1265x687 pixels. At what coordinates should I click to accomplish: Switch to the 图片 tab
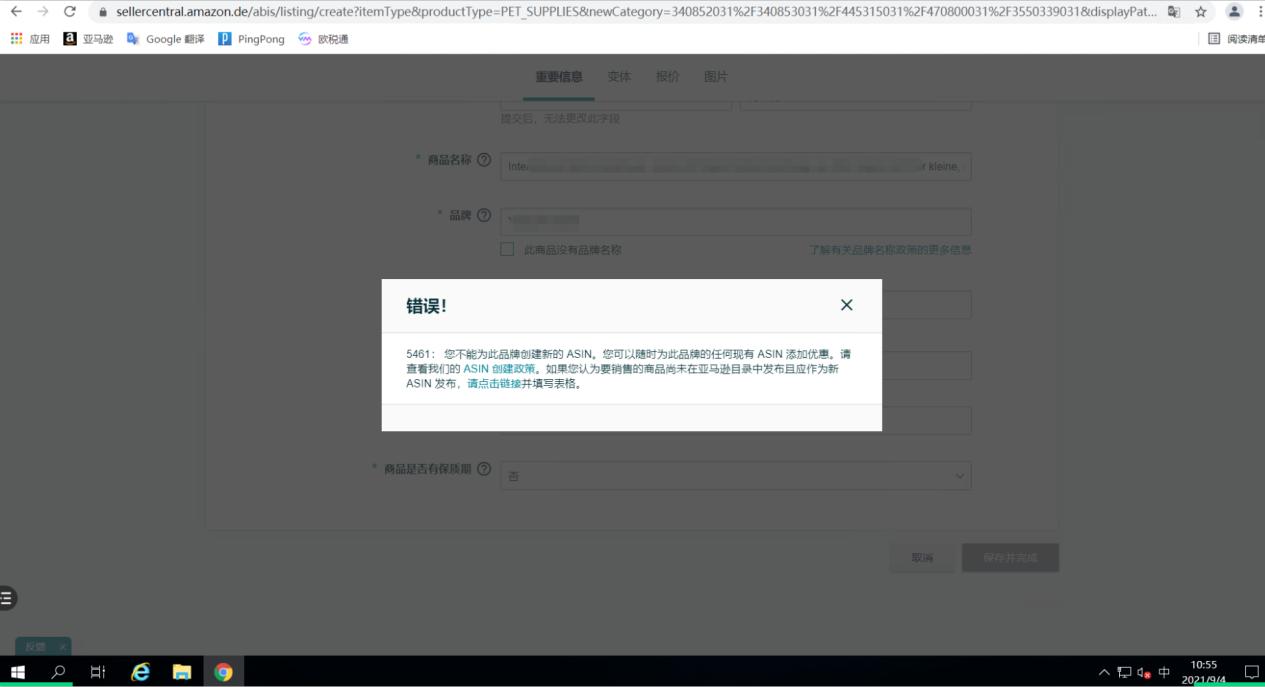click(x=716, y=76)
